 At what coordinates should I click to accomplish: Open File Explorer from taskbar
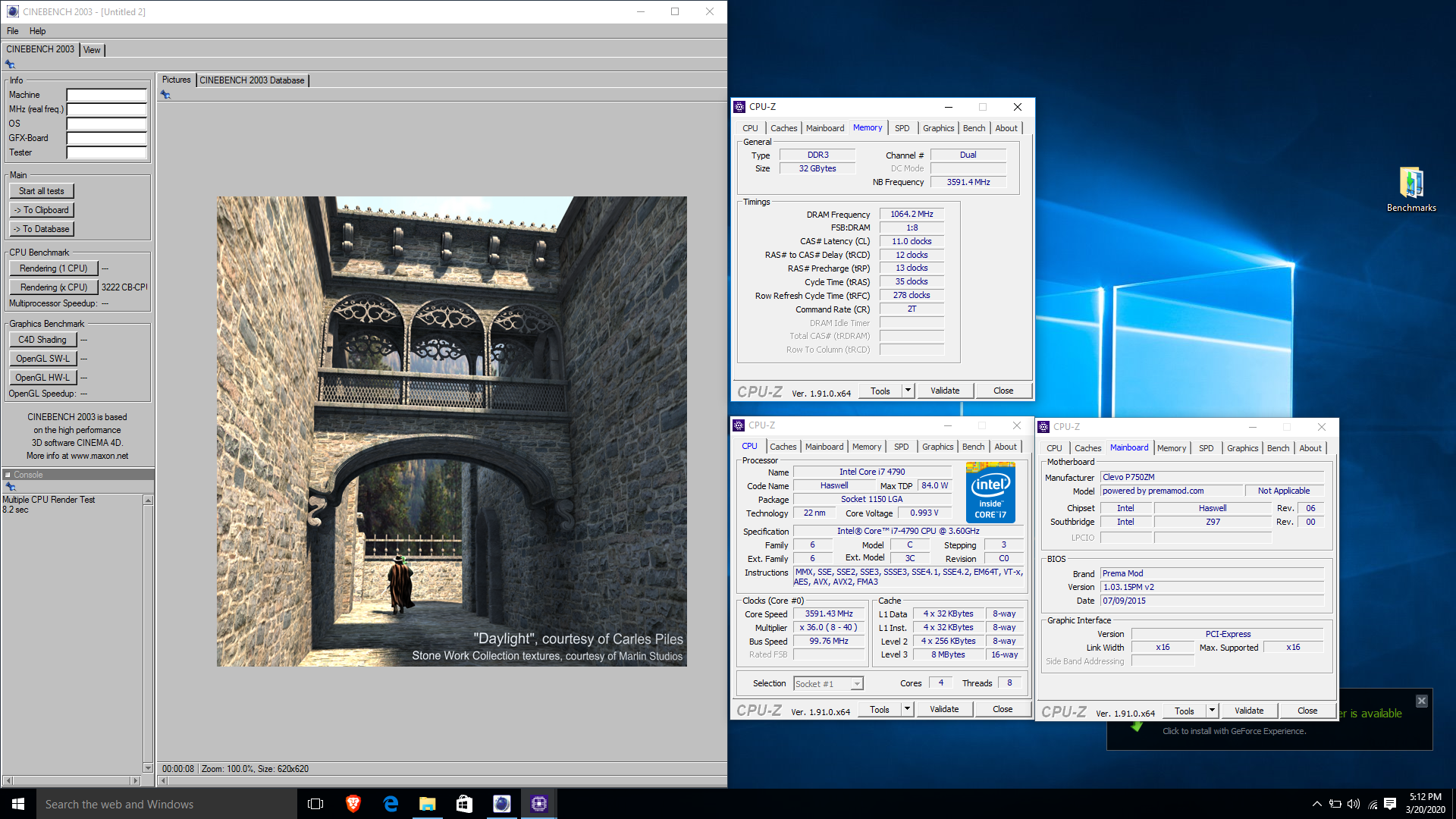(428, 804)
